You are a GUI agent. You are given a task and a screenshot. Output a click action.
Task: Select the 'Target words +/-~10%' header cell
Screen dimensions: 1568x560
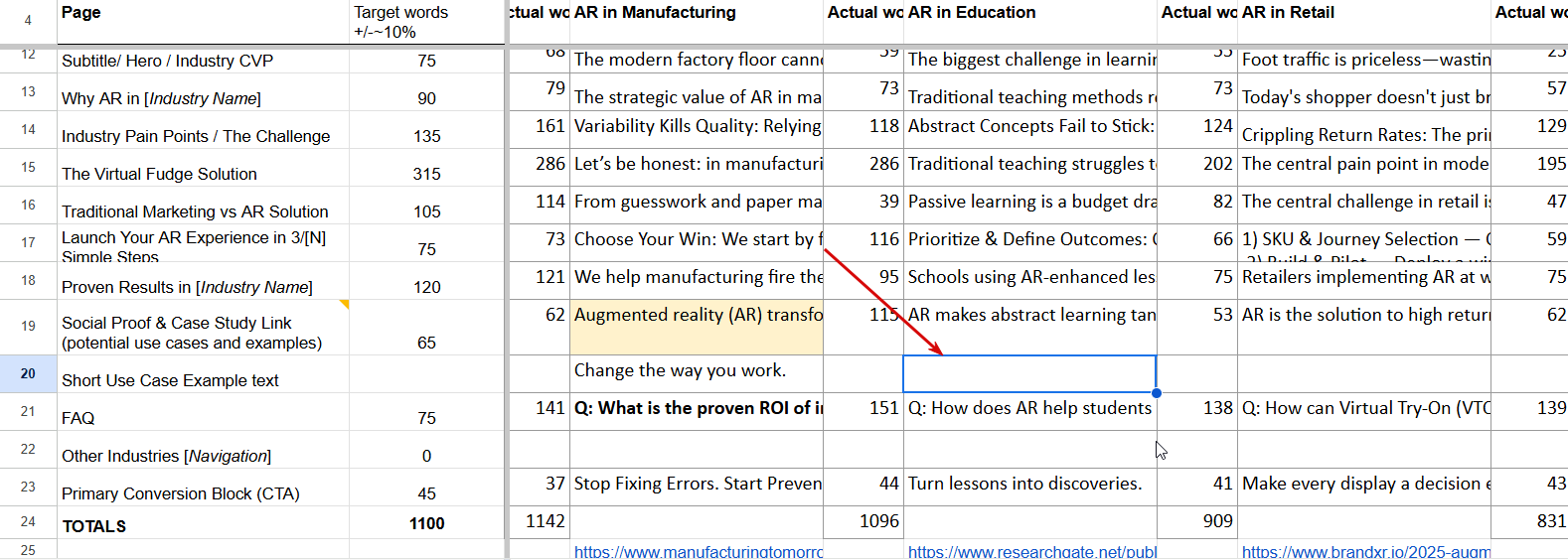click(426, 22)
